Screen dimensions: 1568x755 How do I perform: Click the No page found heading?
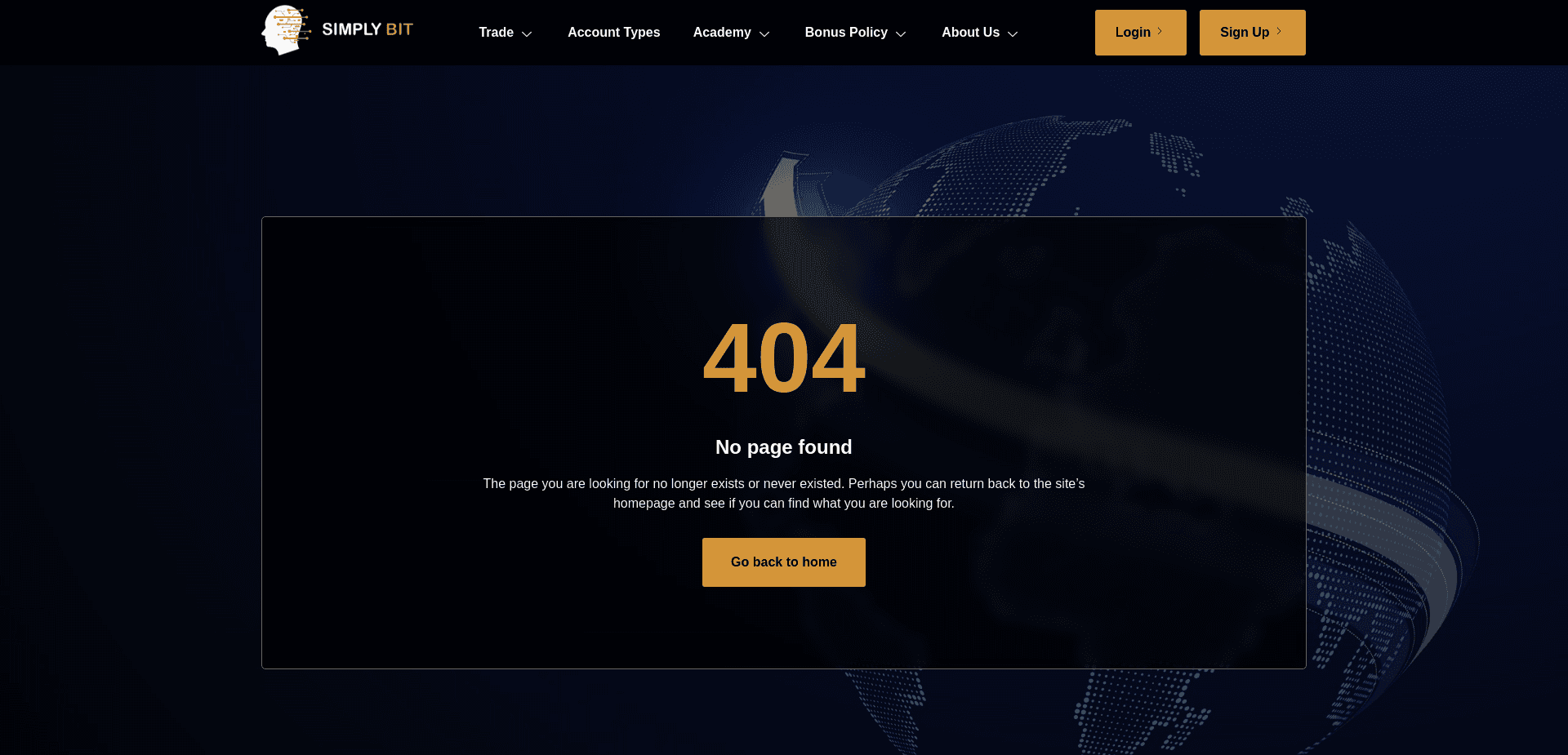(x=783, y=447)
